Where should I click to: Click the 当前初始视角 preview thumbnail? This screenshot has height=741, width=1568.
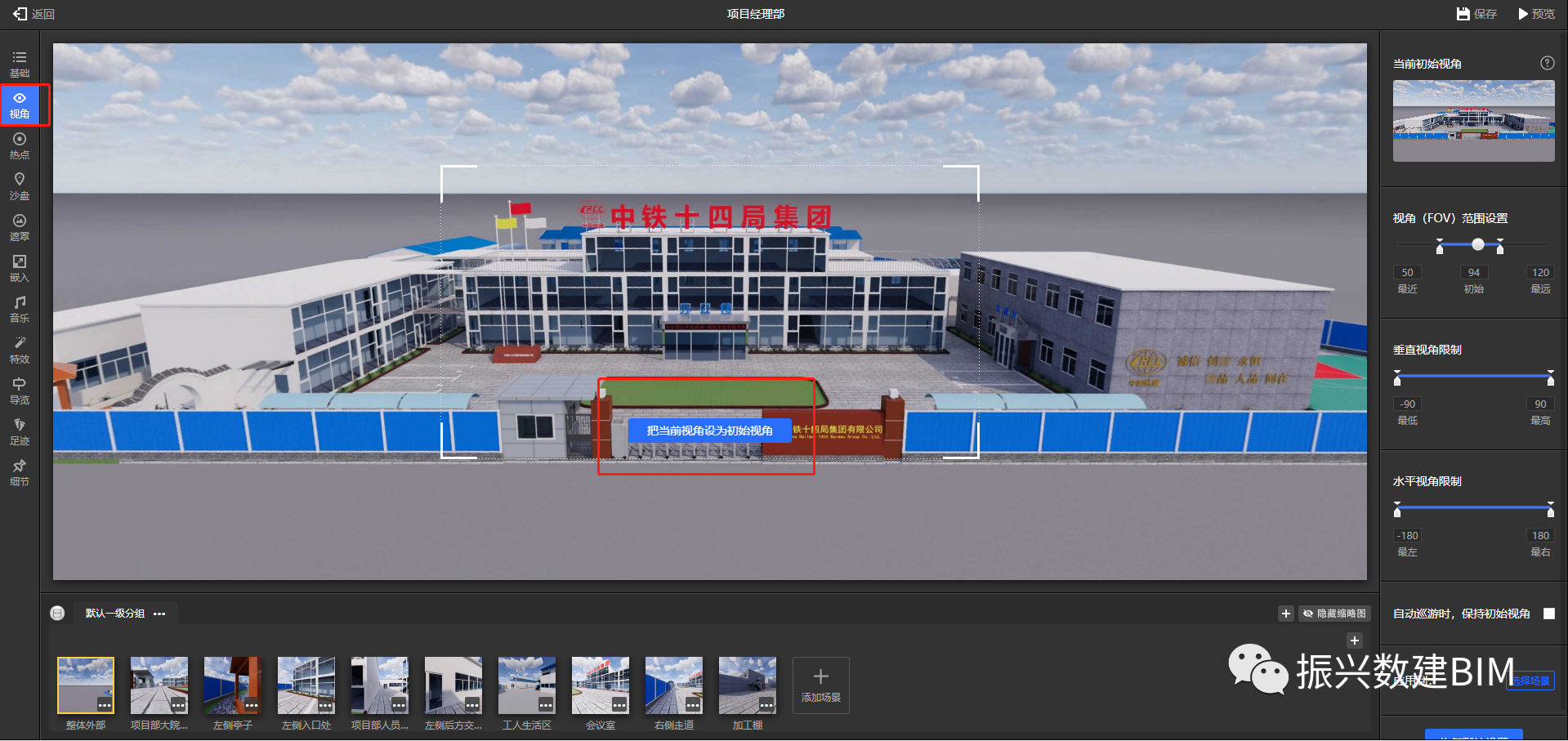point(1474,121)
